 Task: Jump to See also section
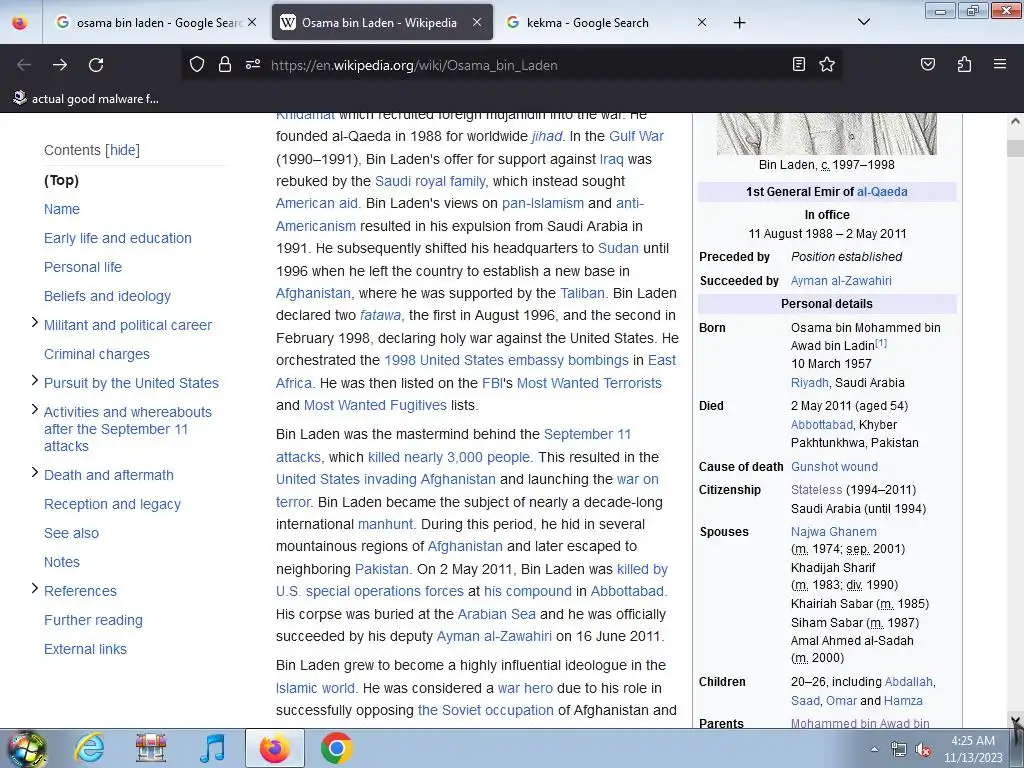click(71, 533)
